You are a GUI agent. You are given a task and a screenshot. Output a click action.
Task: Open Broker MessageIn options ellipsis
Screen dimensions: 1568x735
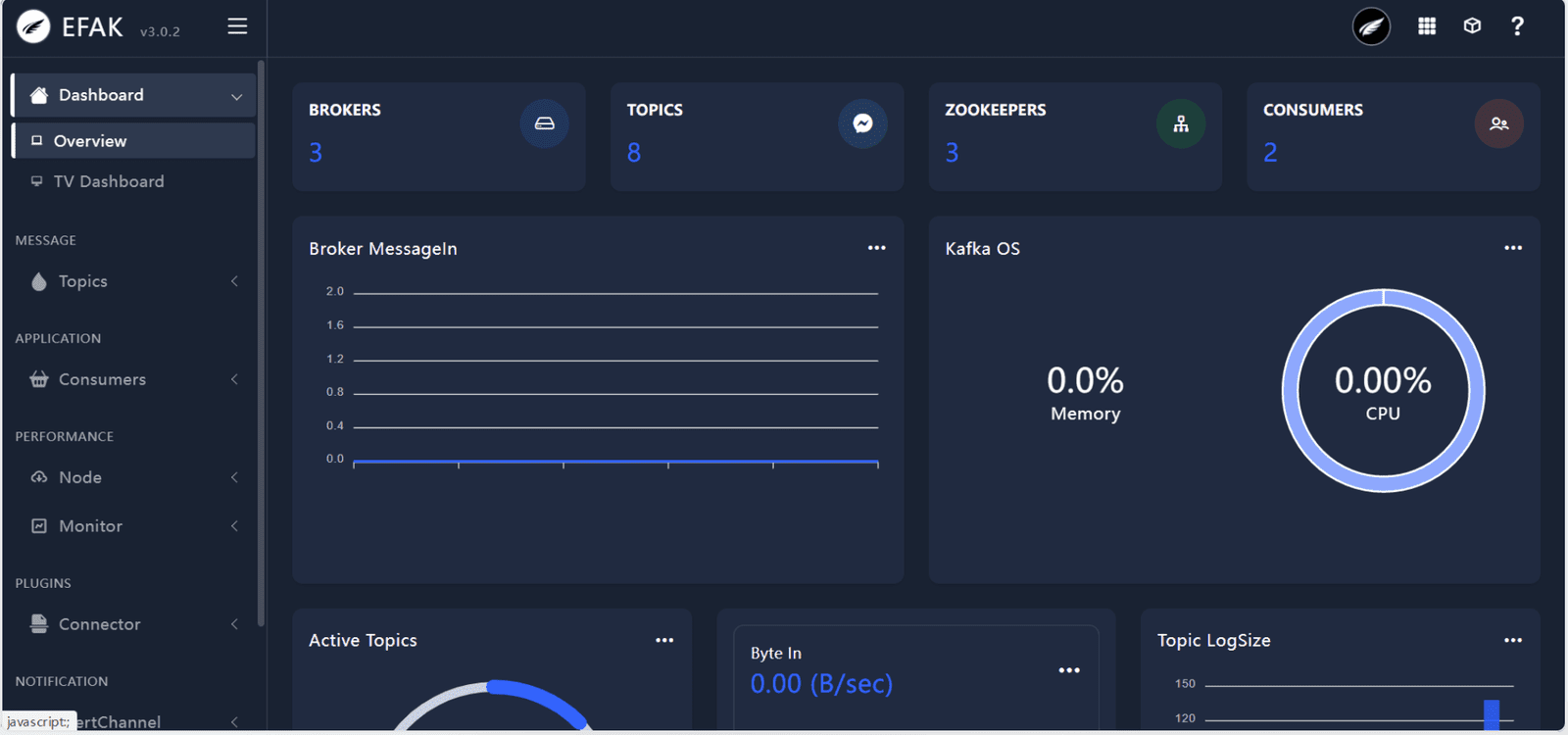pyautogui.click(x=876, y=248)
